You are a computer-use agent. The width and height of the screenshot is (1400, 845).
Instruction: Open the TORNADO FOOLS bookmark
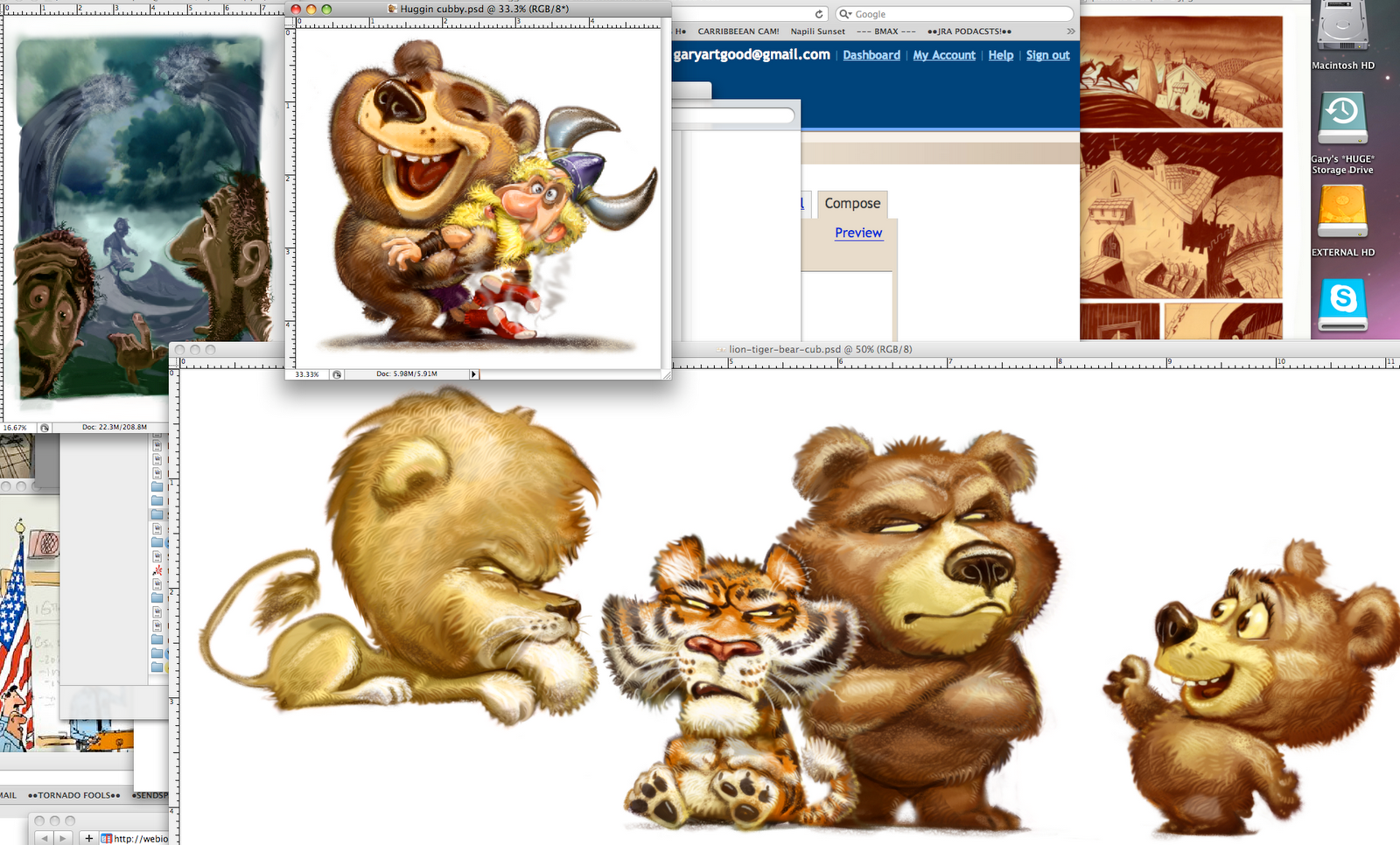click(74, 796)
